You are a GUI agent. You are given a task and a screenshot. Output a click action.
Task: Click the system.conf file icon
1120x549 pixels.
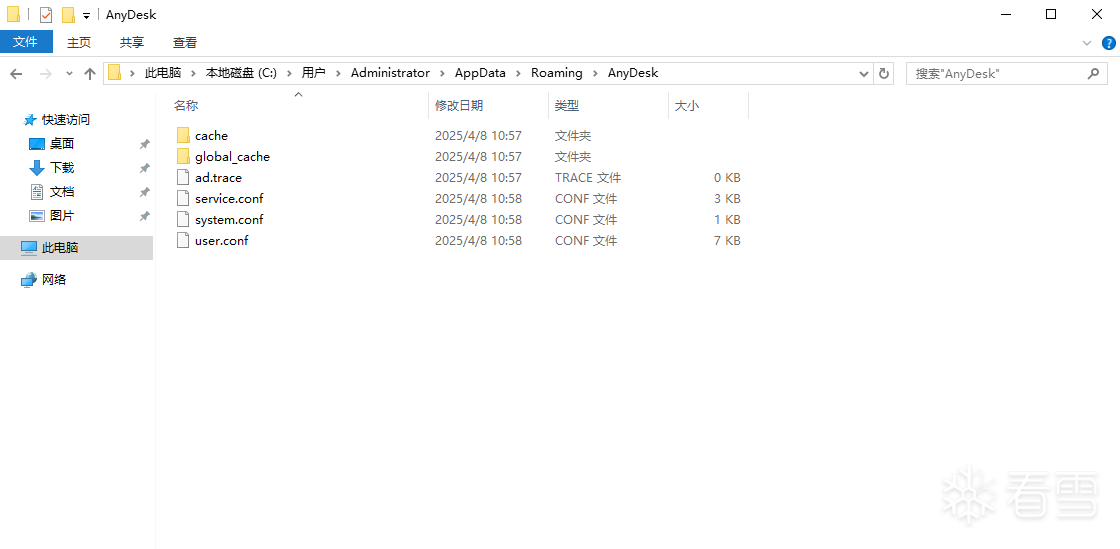coord(184,220)
